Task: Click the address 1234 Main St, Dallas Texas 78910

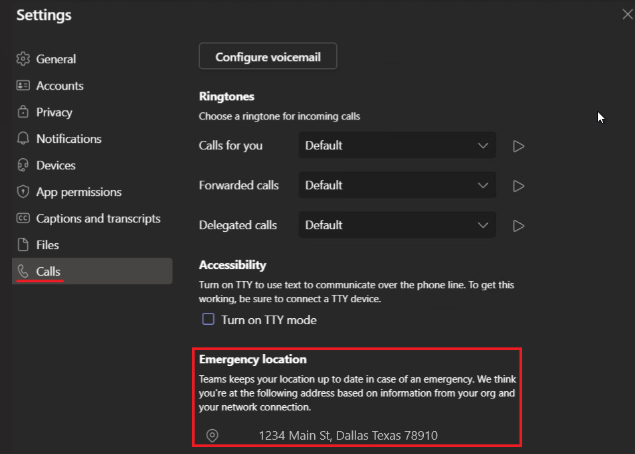Action: point(348,435)
